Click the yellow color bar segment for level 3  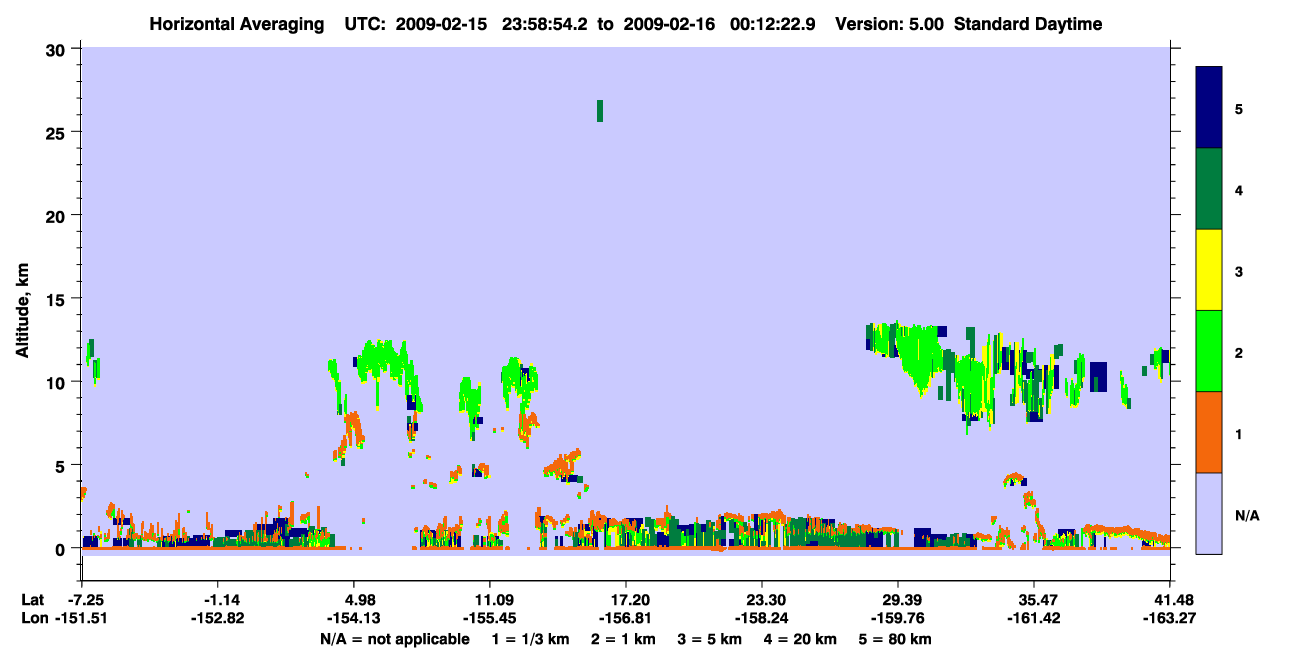coord(1209,270)
